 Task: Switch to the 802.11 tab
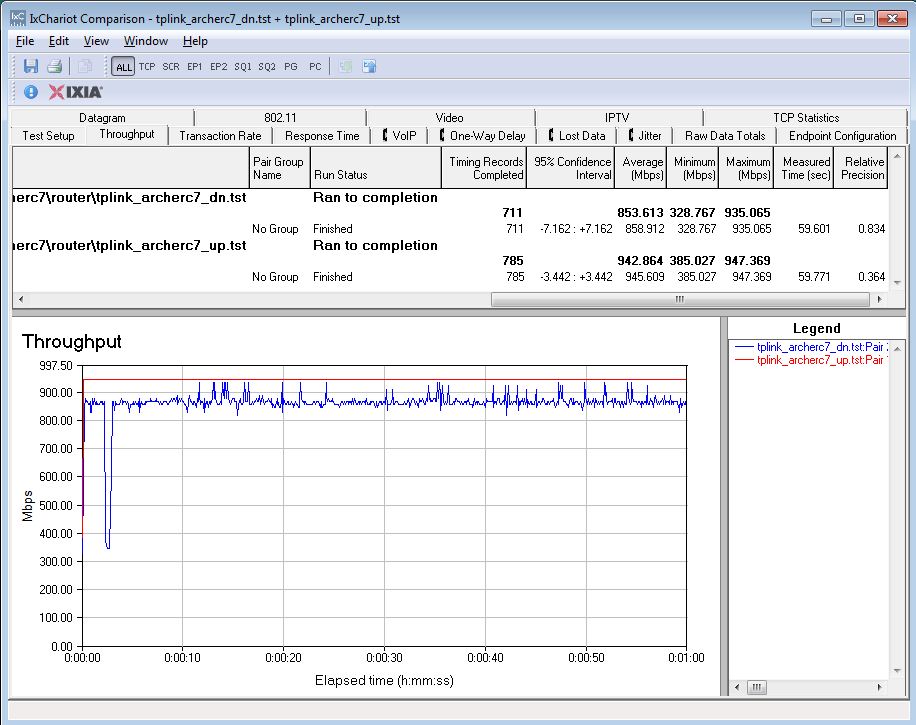click(280, 117)
